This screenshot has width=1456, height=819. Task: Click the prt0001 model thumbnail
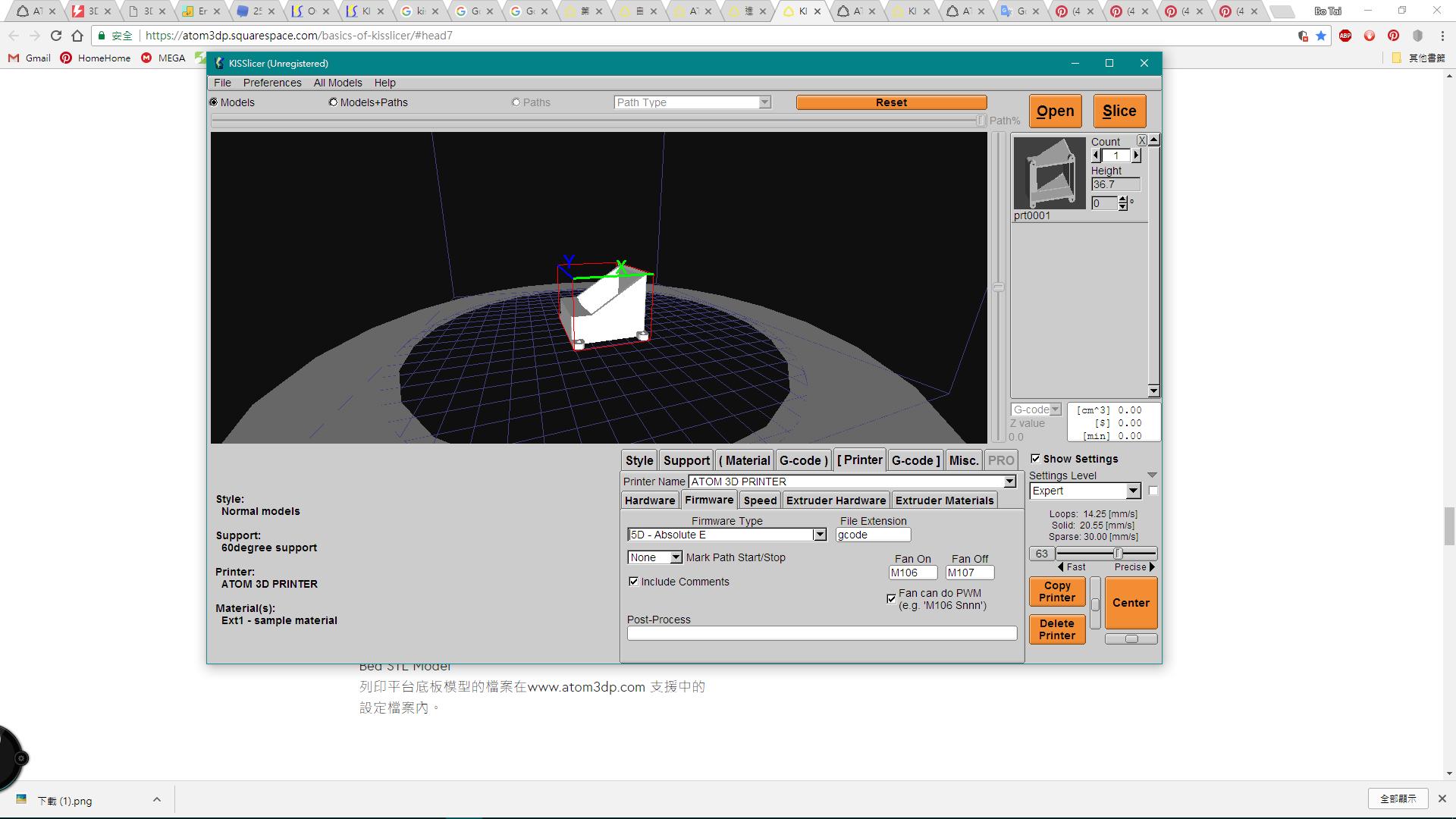pyautogui.click(x=1050, y=173)
